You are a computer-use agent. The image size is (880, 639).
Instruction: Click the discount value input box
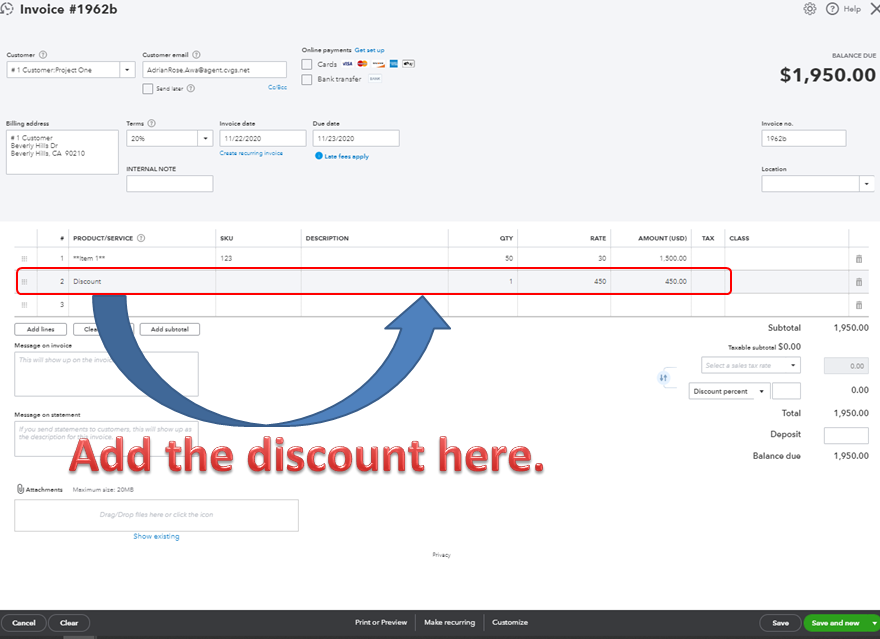point(786,391)
